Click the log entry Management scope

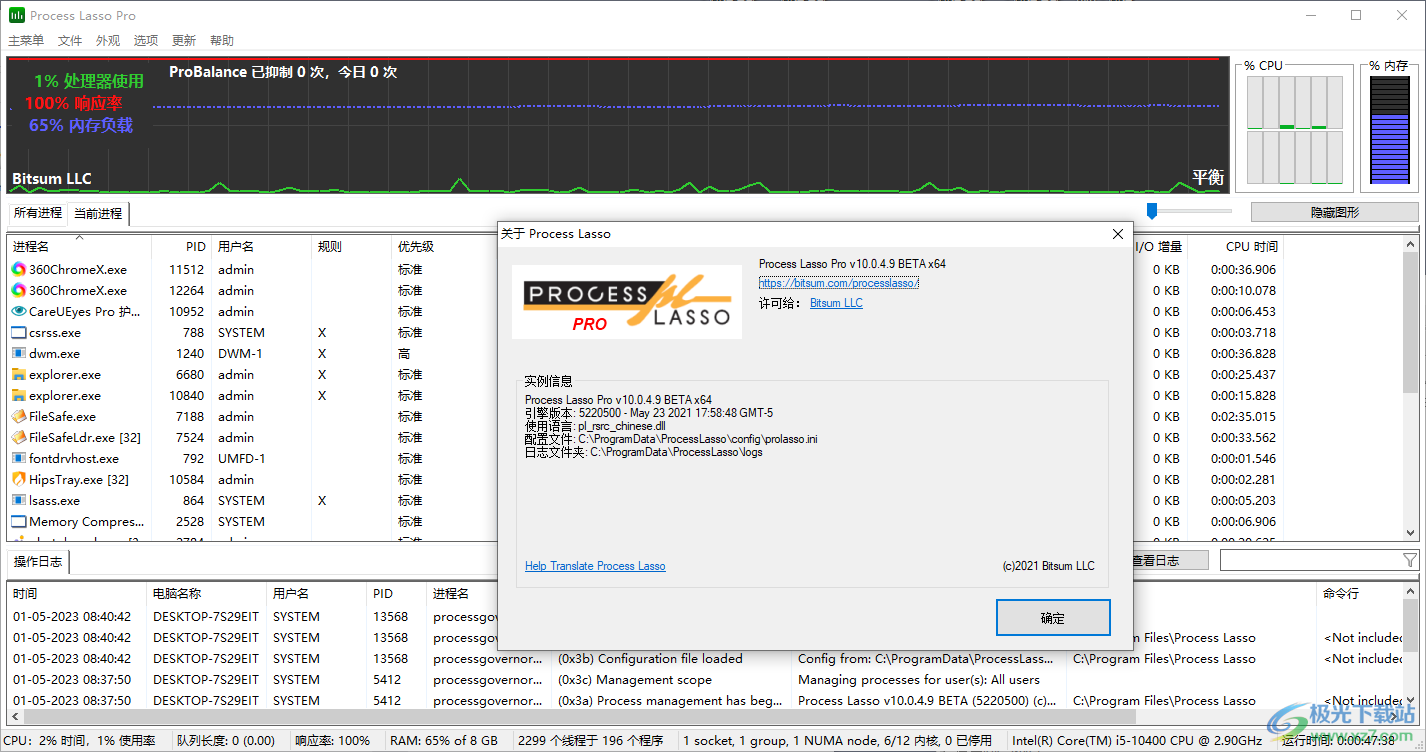634,679
